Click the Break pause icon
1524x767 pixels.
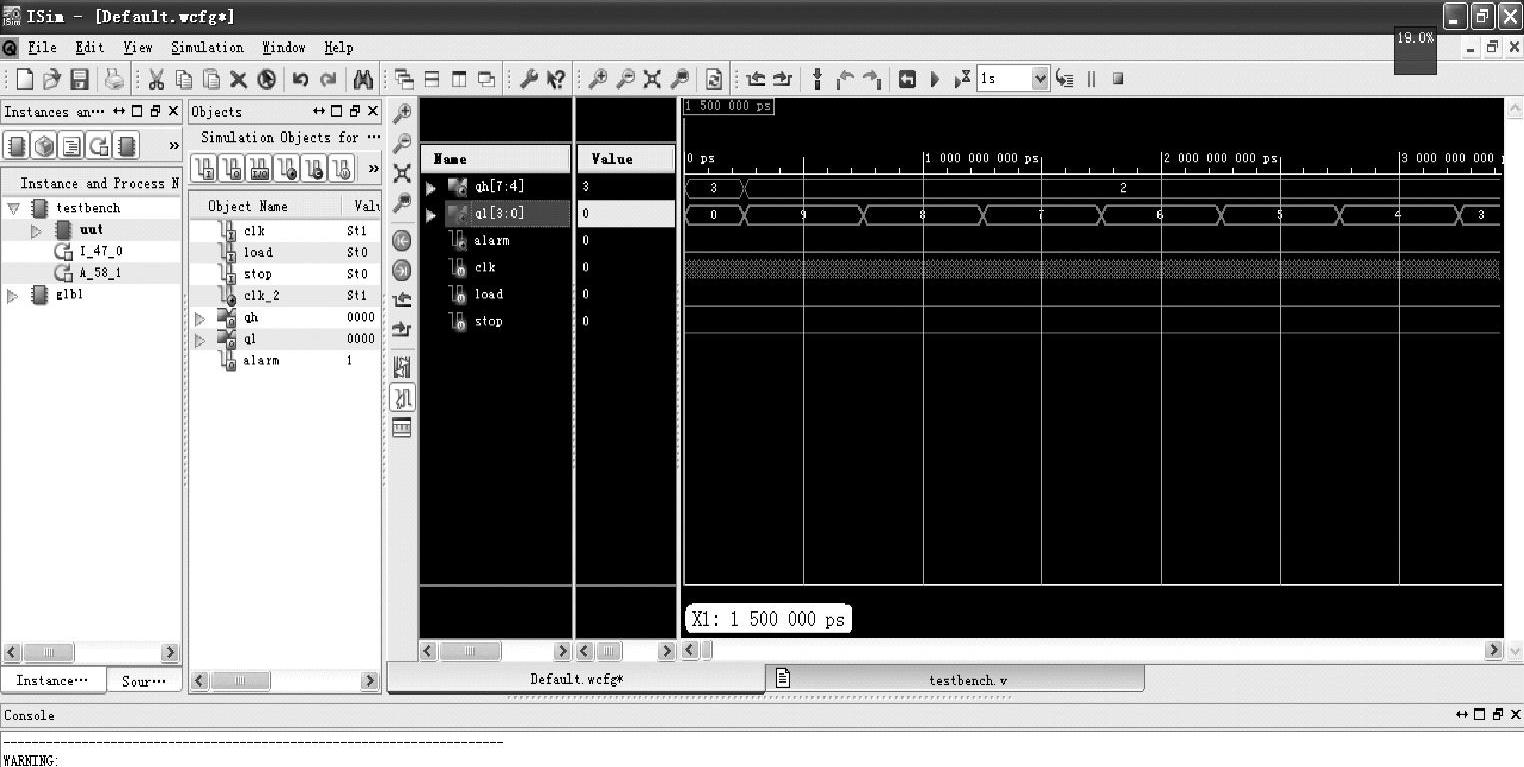pos(1091,79)
